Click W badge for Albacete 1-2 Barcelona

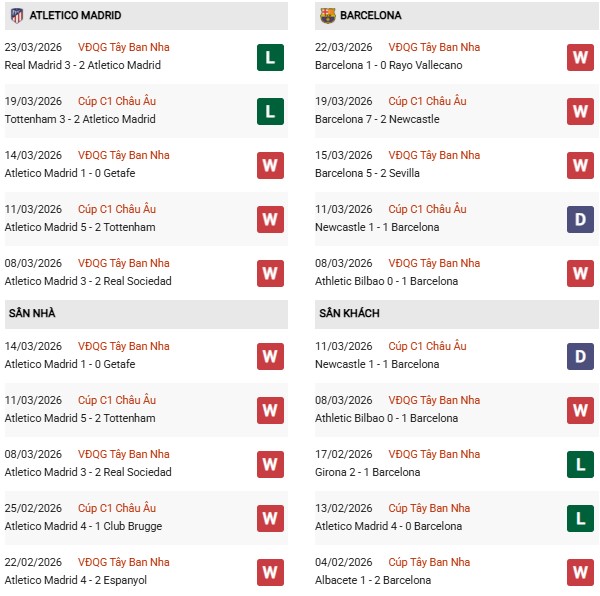point(580,572)
